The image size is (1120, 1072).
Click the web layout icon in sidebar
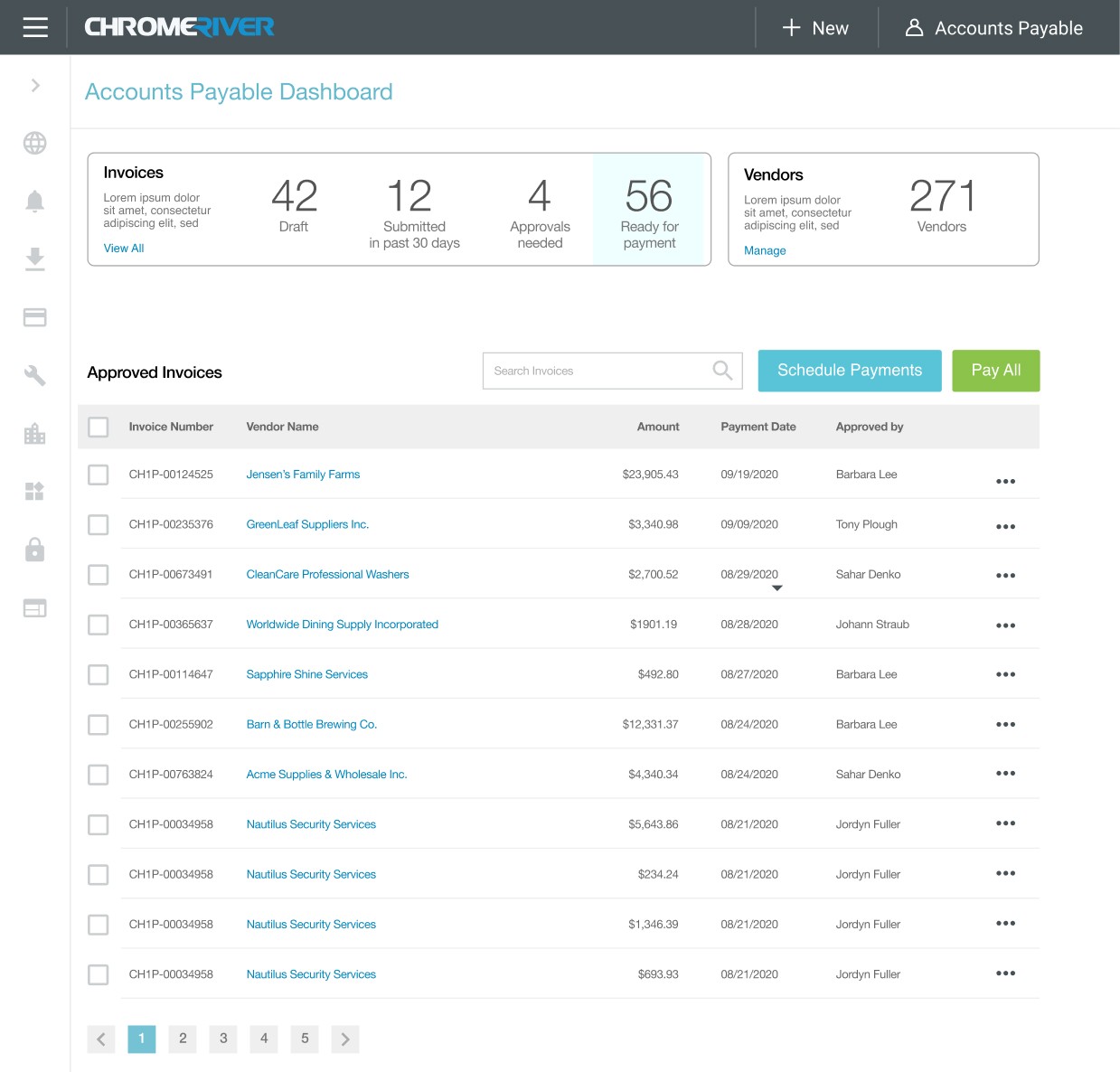click(x=35, y=608)
